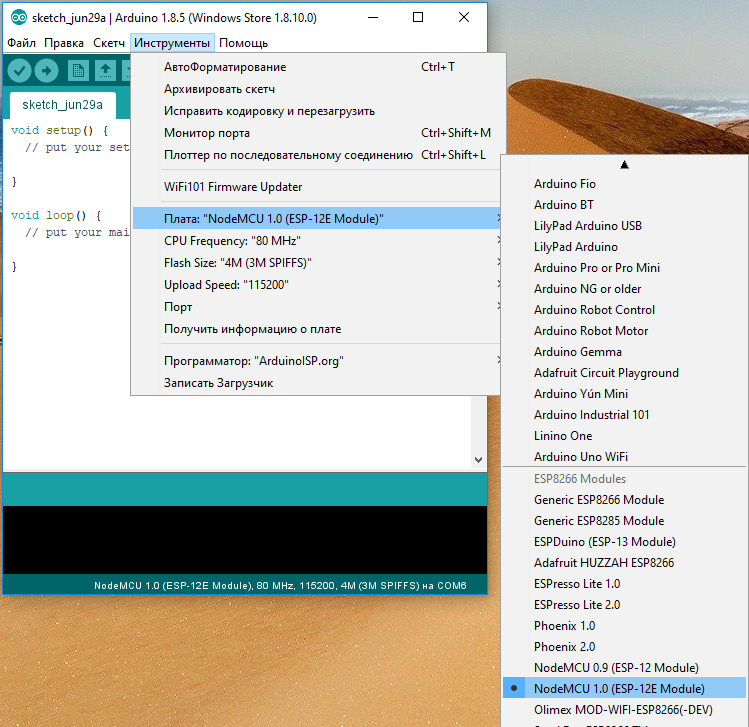Select Adafruit Circuit Playground board
Image resolution: width=749 pixels, height=727 pixels.
click(624, 373)
